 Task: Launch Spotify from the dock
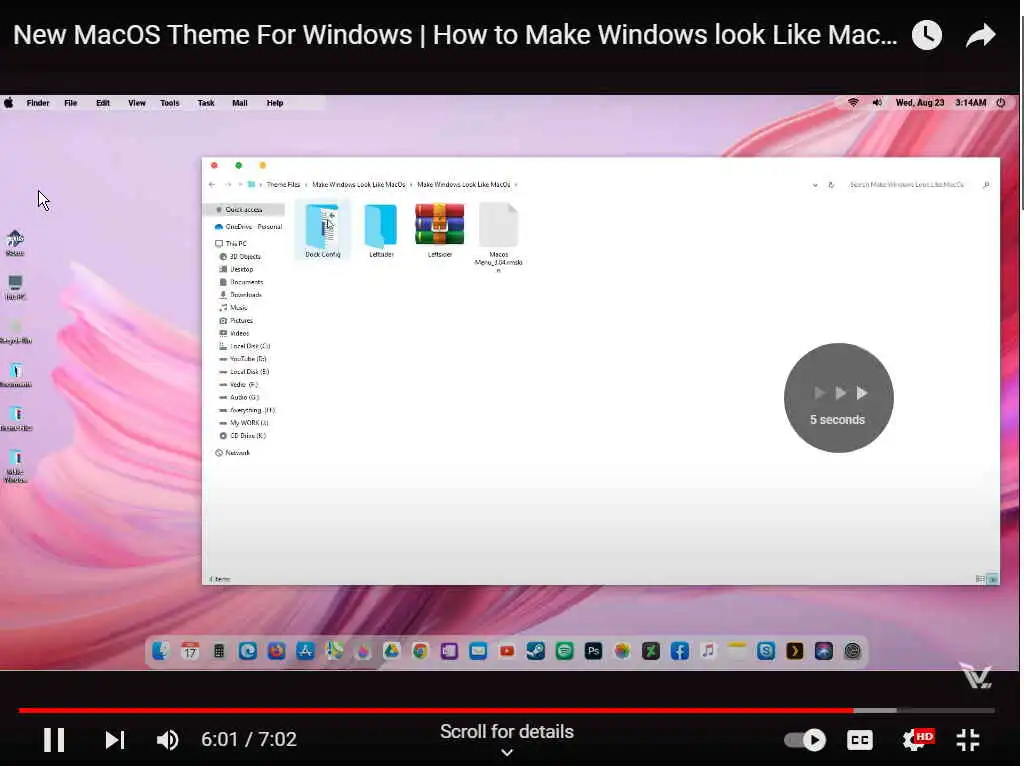tap(565, 651)
